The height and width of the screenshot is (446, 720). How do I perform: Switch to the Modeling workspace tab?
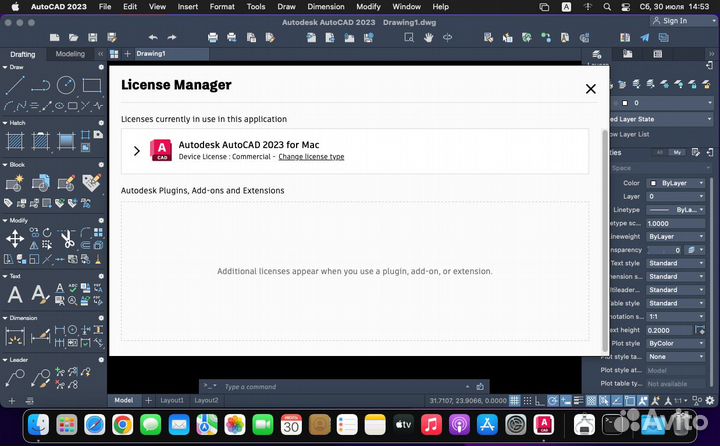(x=70, y=54)
